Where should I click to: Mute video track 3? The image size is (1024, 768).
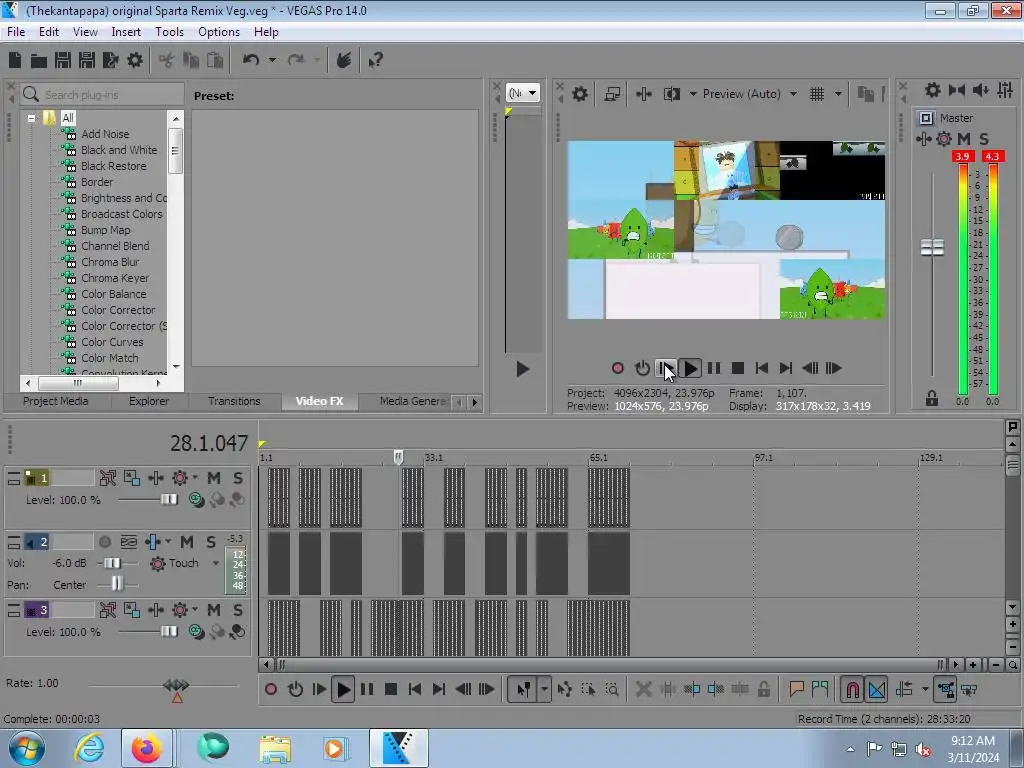coord(214,610)
